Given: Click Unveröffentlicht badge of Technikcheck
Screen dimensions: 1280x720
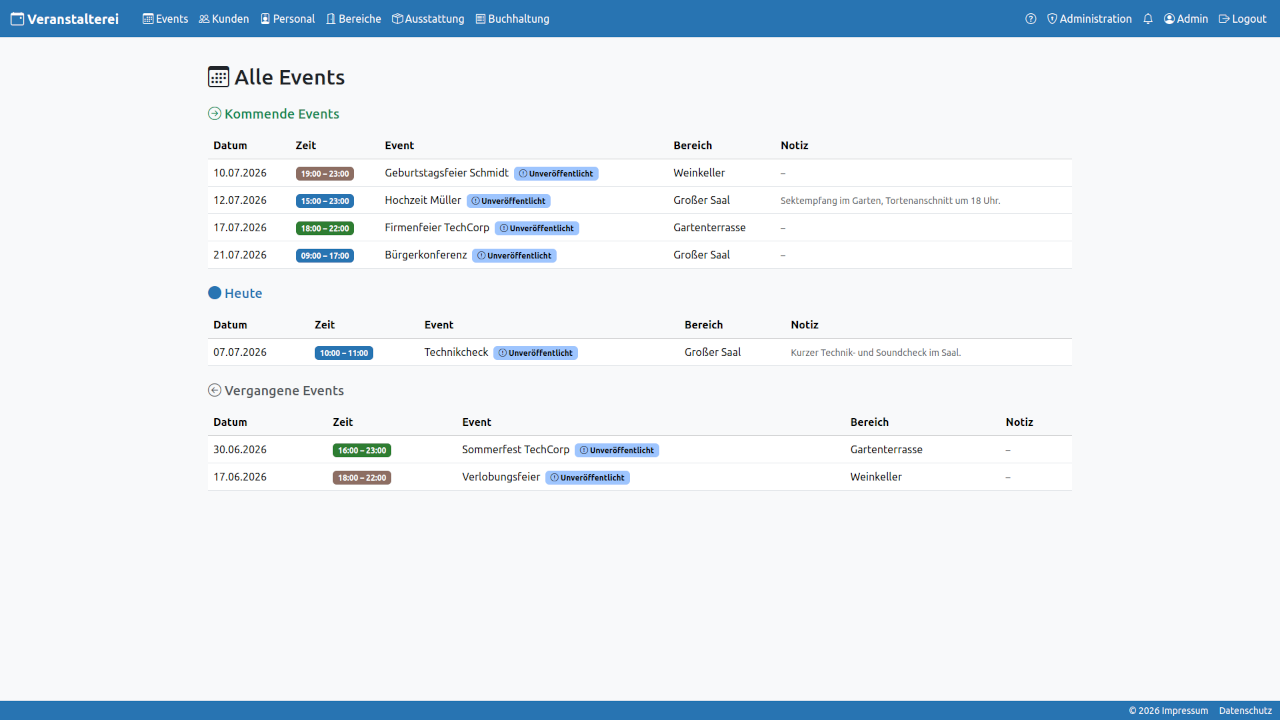Looking at the screenshot, I should click(536, 353).
